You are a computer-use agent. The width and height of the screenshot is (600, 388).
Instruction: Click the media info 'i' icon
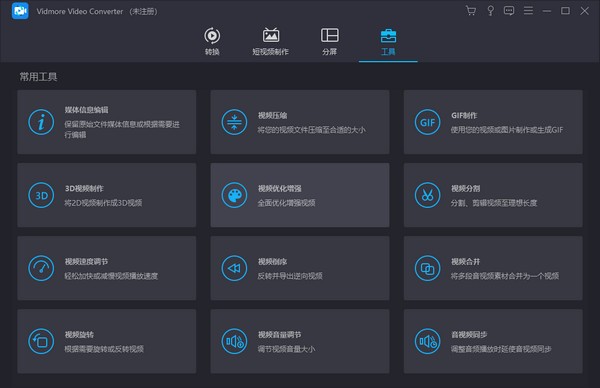41,122
